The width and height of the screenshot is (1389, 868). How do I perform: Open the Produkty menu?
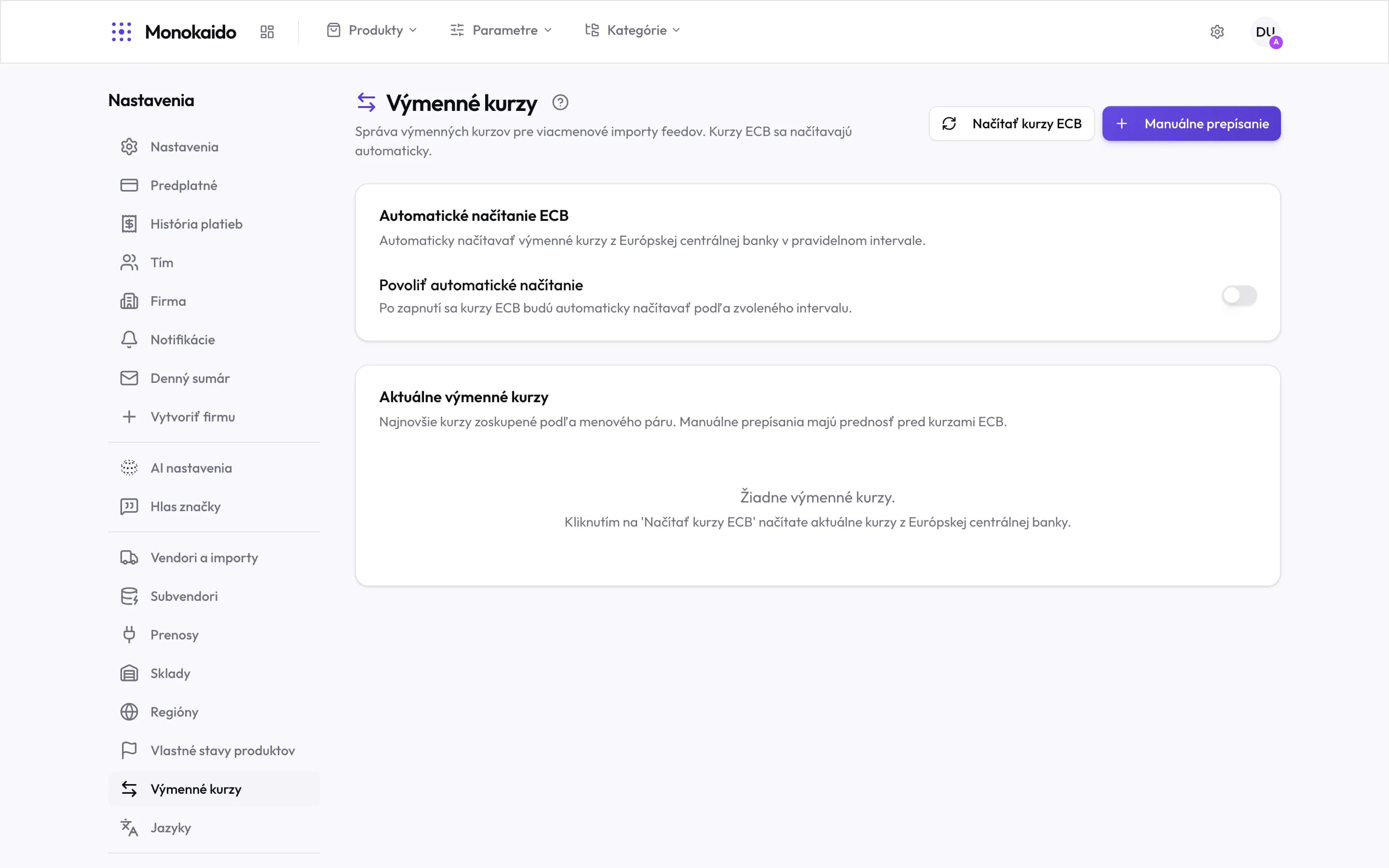coord(371,30)
